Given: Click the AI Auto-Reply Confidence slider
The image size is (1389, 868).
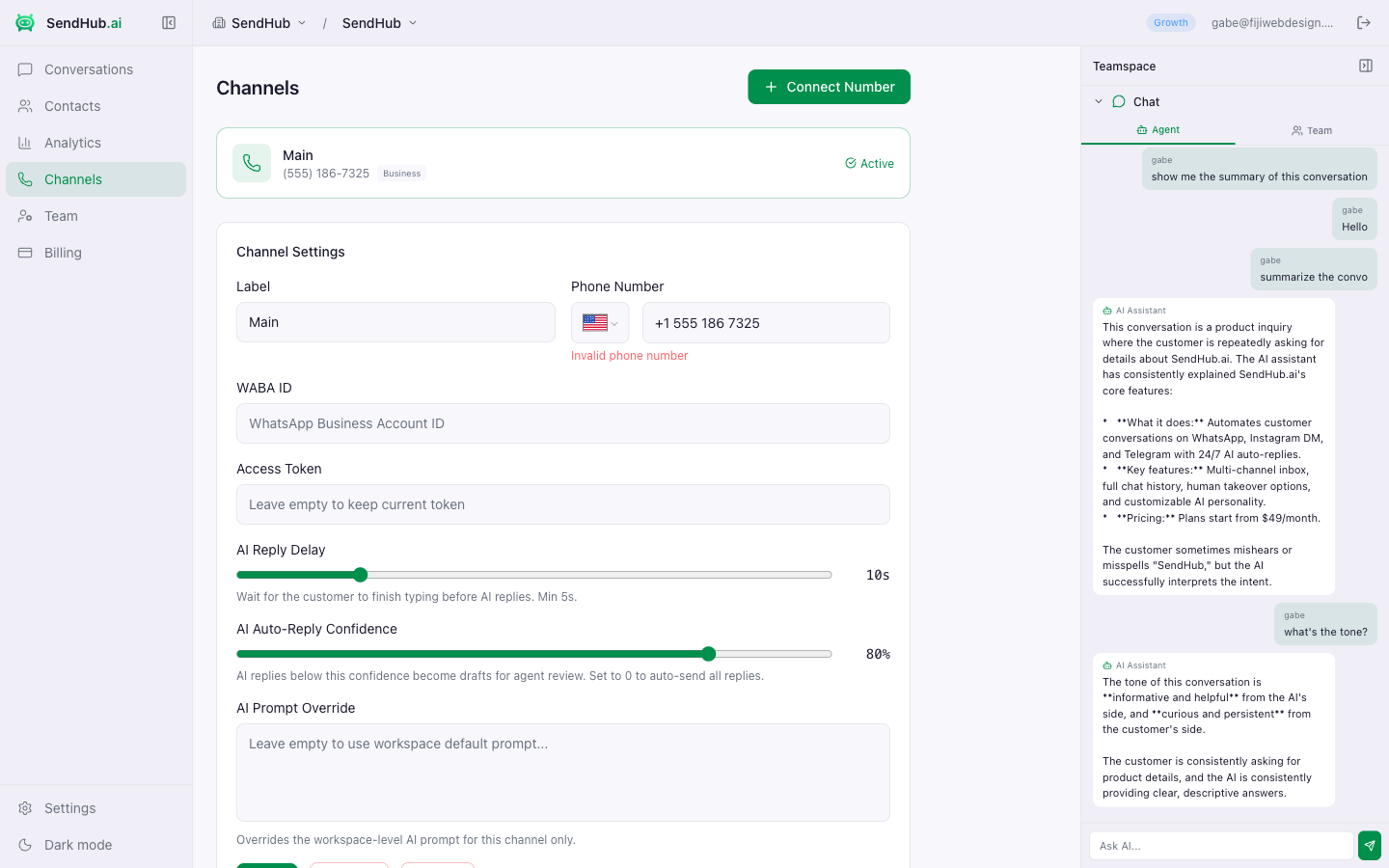Looking at the screenshot, I should coord(534,654).
